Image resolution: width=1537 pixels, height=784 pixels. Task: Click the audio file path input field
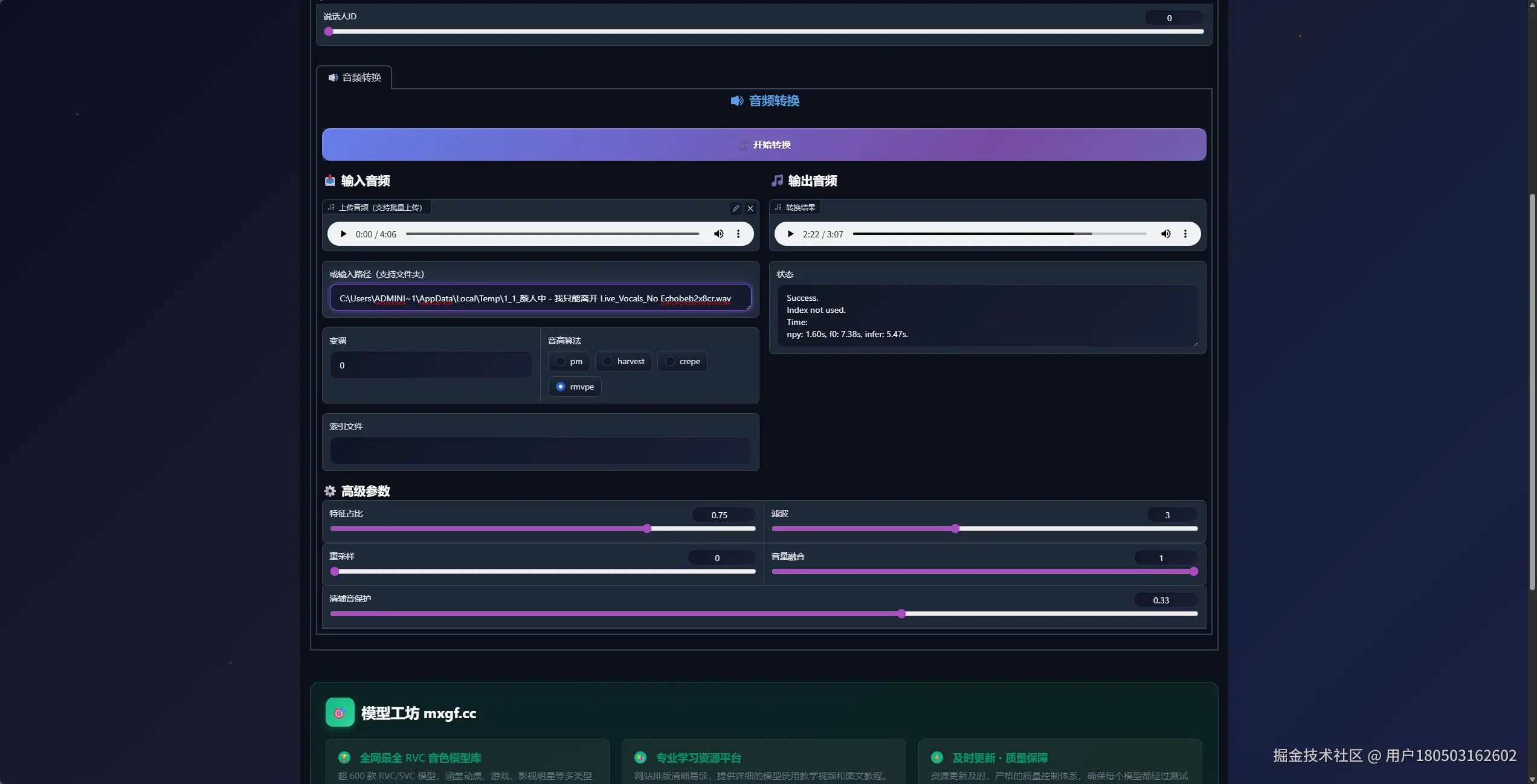pyautogui.click(x=540, y=298)
